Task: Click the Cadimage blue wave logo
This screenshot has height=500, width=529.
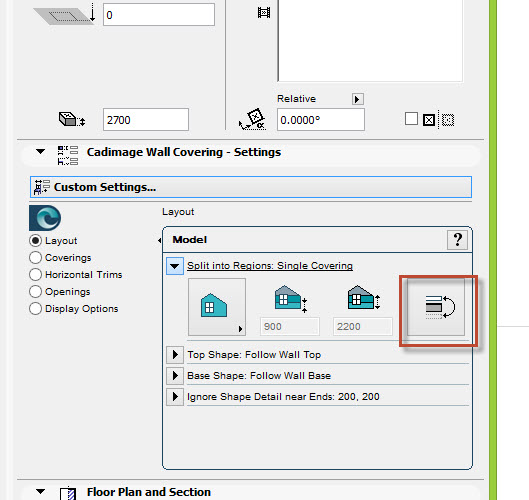Action: click(x=45, y=218)
